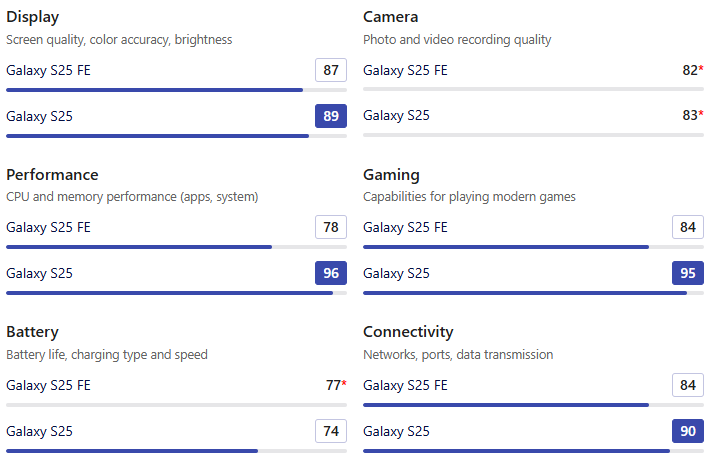
Task: Click the Connectivity section heading
Action: 408,332
